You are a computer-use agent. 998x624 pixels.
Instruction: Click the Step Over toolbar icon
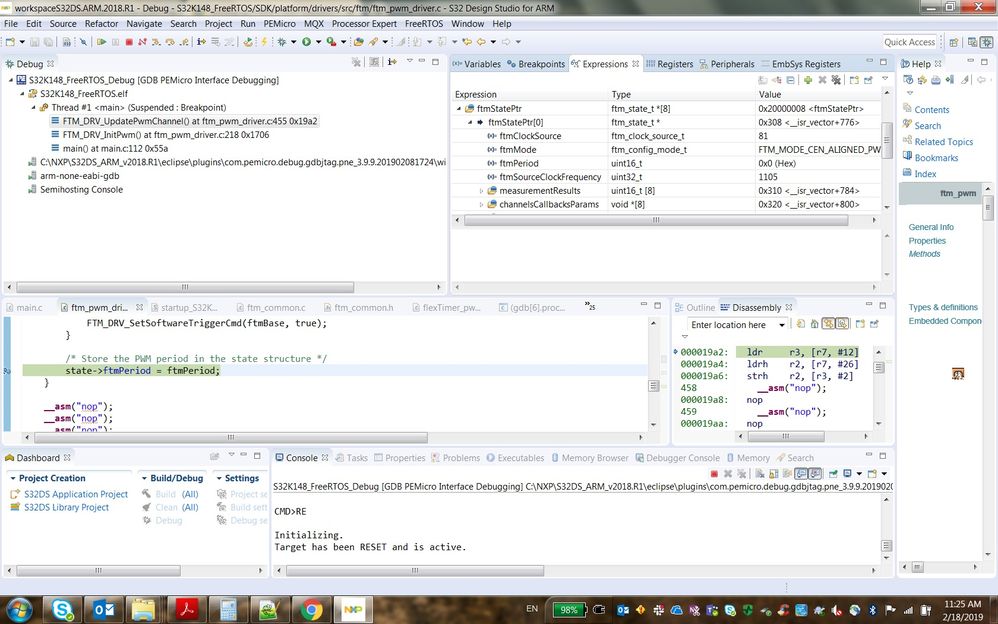tap(170, 42)
